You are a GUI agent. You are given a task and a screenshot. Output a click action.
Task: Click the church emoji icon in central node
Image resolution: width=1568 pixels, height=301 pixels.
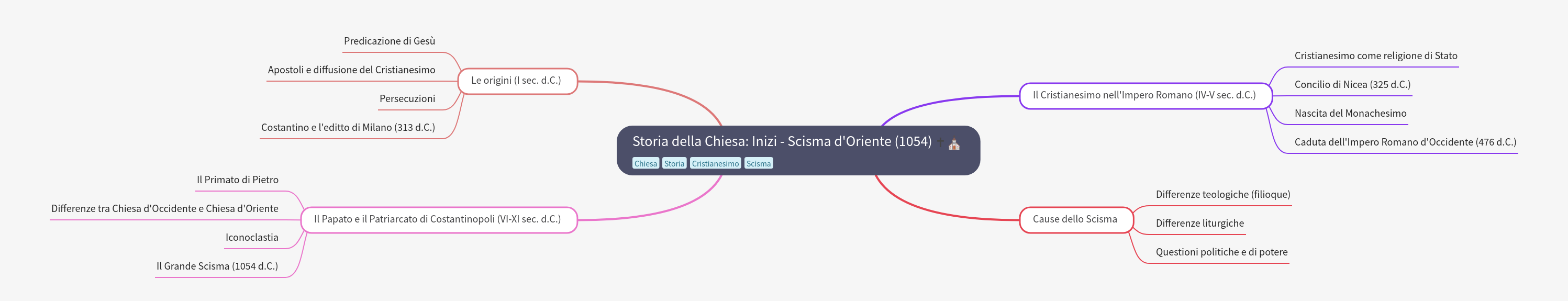(954, 143)
